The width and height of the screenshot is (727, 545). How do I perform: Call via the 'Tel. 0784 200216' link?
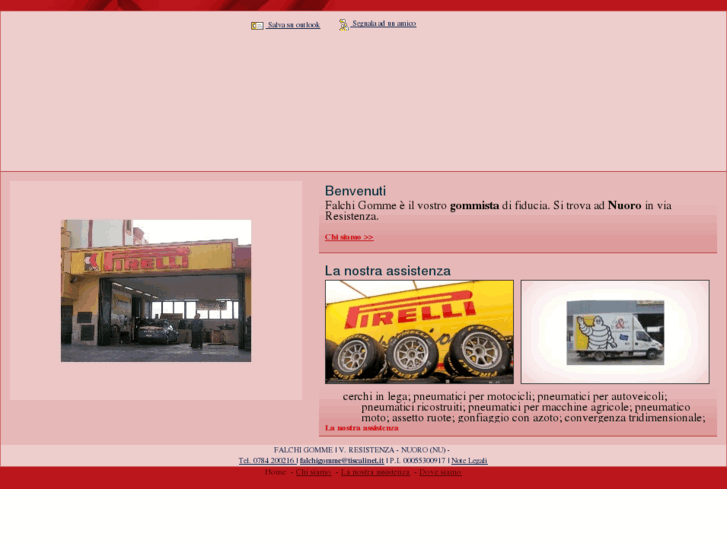coord(267,461)
